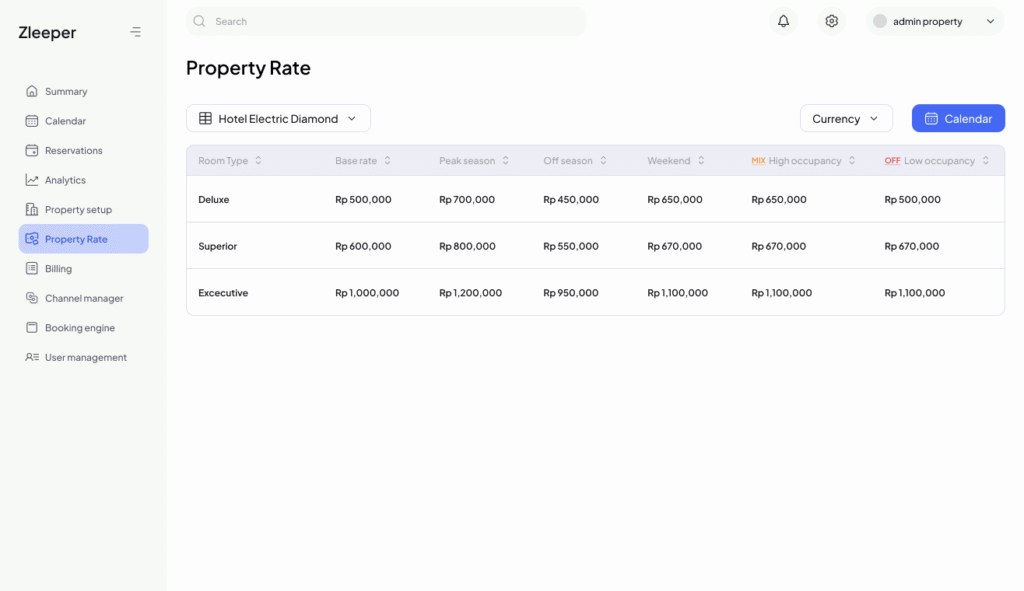This screenshot has width=1024, height=591.
Task: Toggle sorting on Peak season column
Action: point(505,161)
